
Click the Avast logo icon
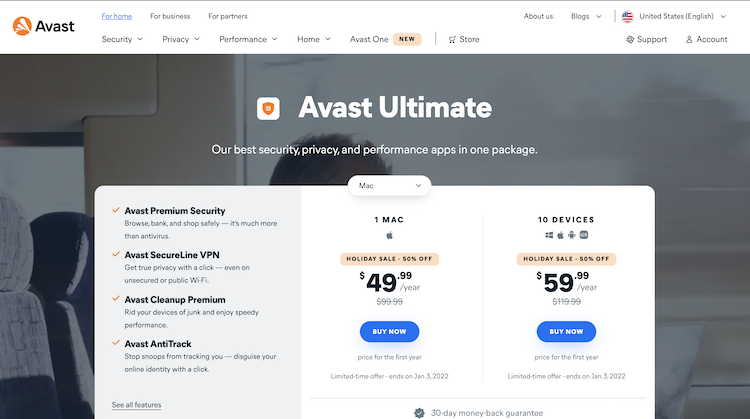22,27
